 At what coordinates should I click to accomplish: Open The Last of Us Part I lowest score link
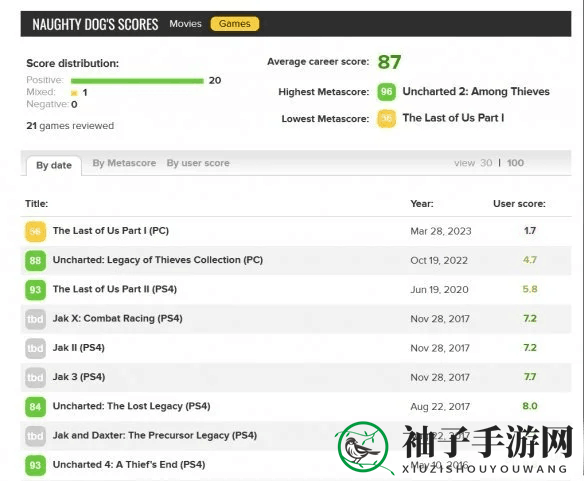pos(453,118)
